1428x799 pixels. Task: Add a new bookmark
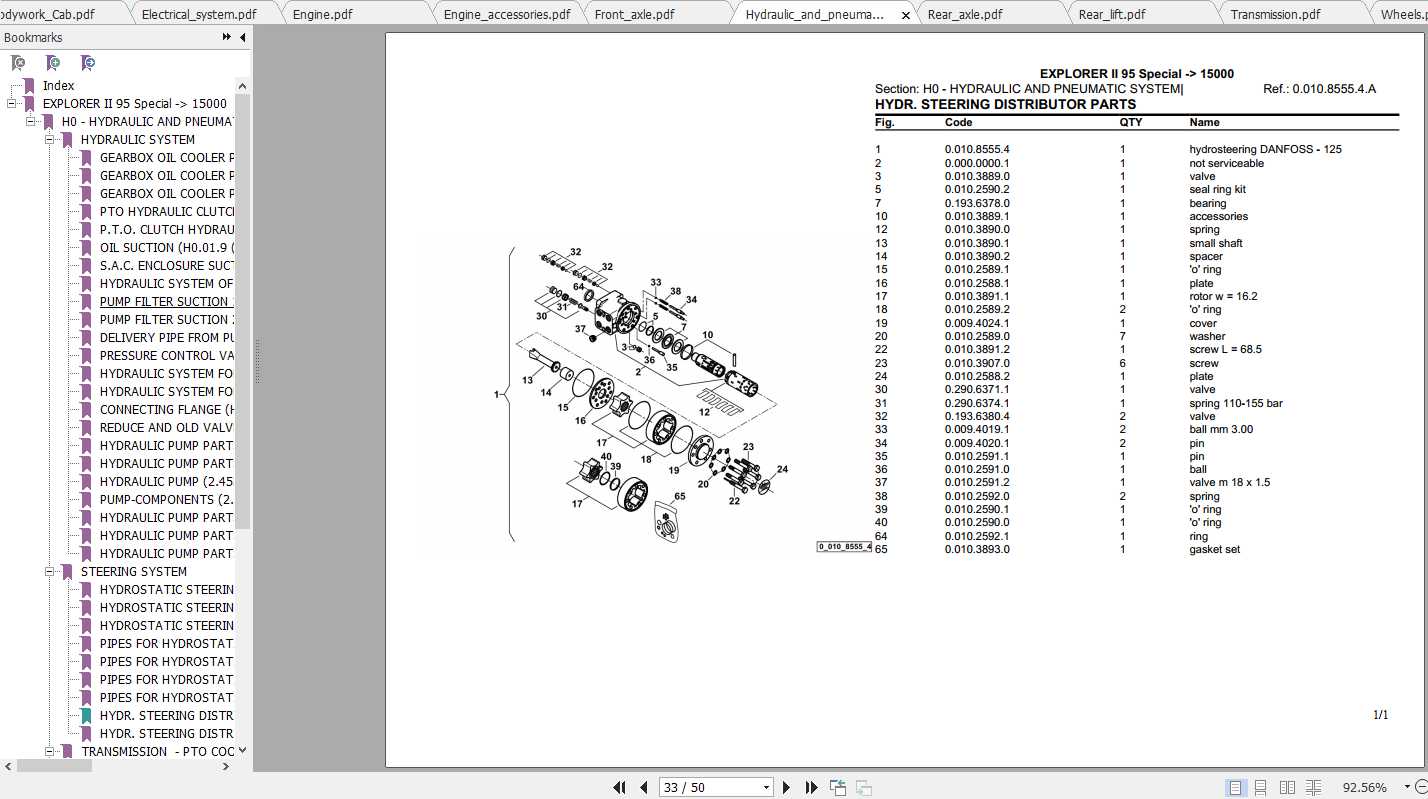53,62
